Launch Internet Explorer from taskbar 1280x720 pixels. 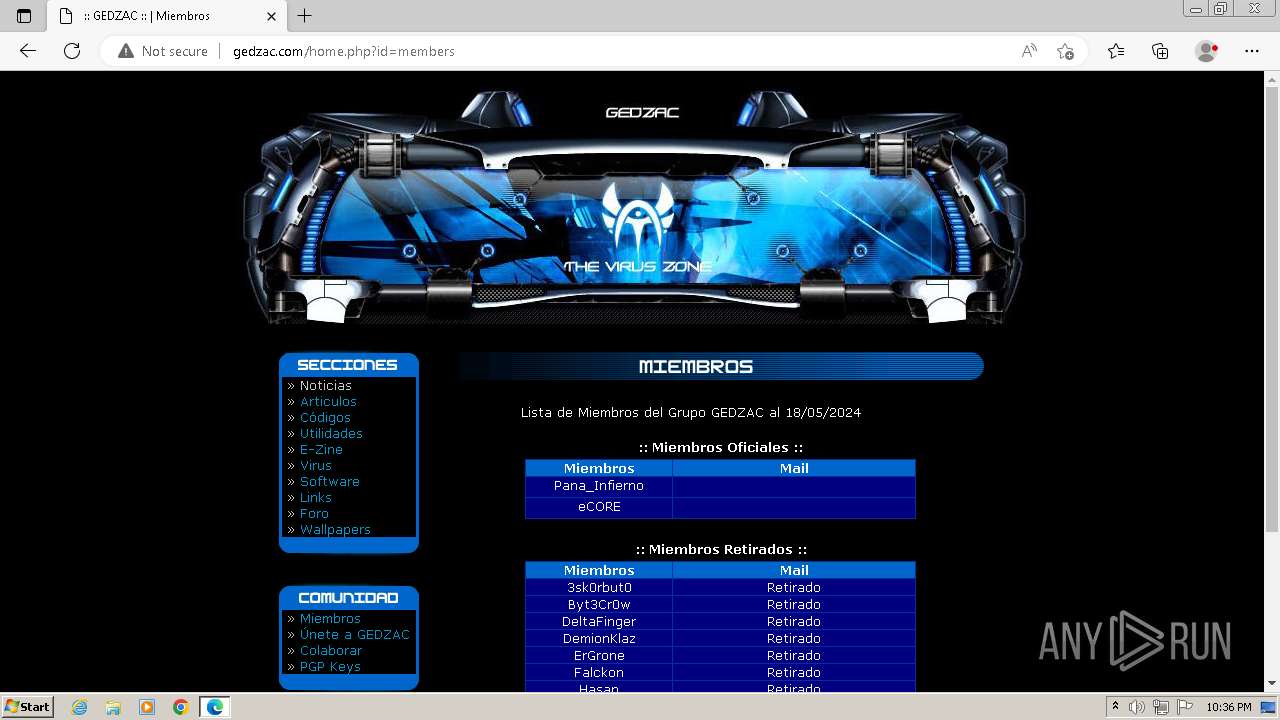(x=80, y=707)
